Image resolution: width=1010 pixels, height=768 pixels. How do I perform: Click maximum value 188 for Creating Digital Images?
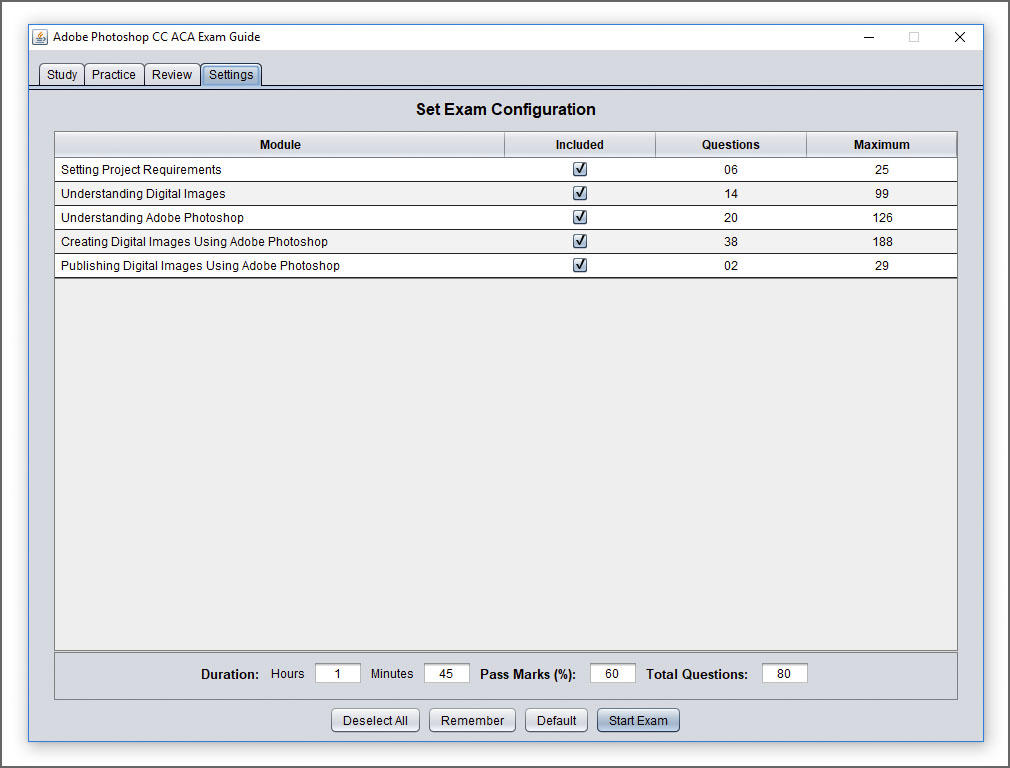pos(882,242)
